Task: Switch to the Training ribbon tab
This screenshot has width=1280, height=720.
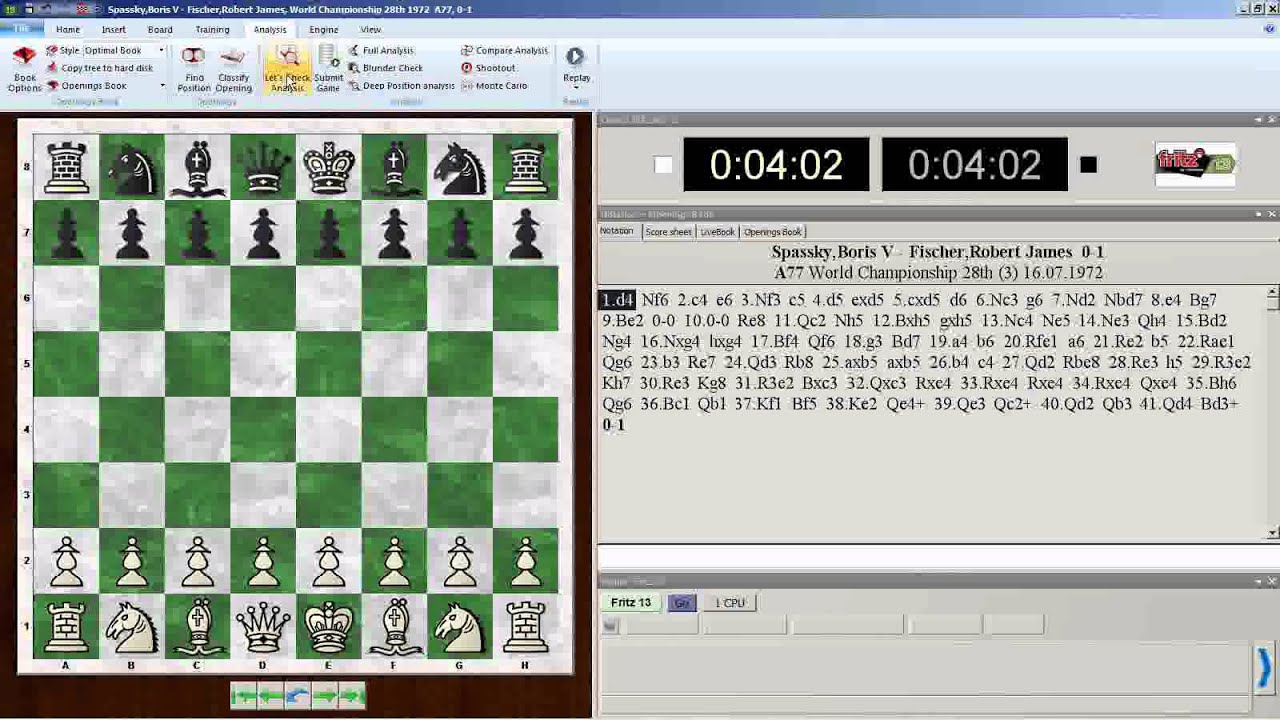Action: pos(212,29)
